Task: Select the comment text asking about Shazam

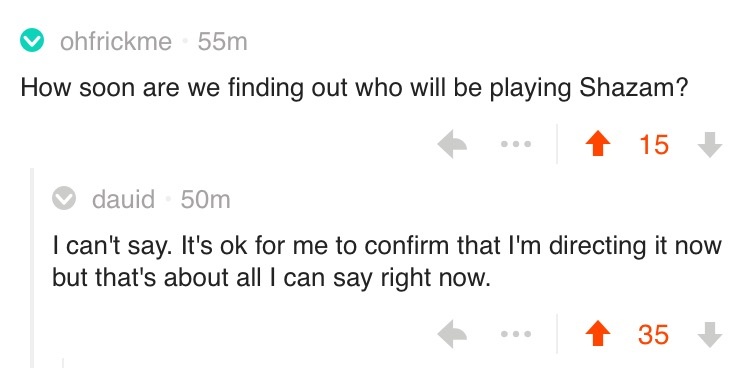Action: pos(354,89)
